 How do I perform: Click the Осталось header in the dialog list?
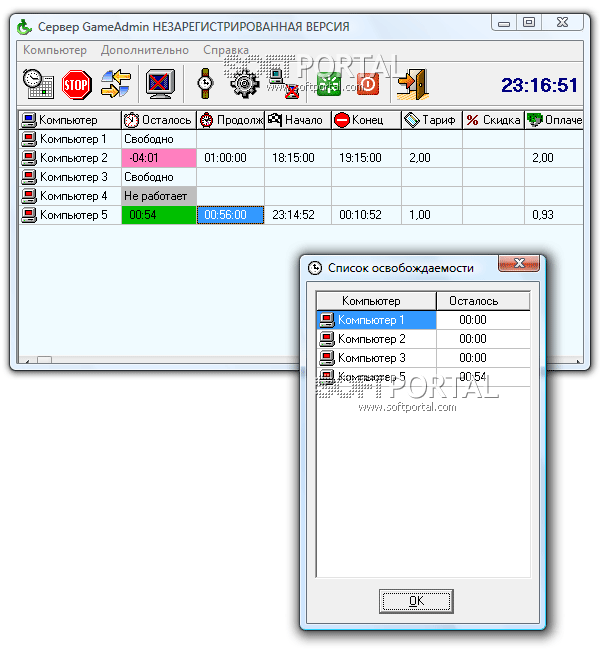[483, 301]
